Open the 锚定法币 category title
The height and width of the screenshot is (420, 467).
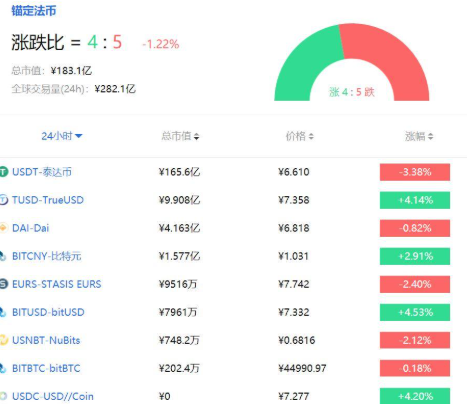click(x=34, y=11)
